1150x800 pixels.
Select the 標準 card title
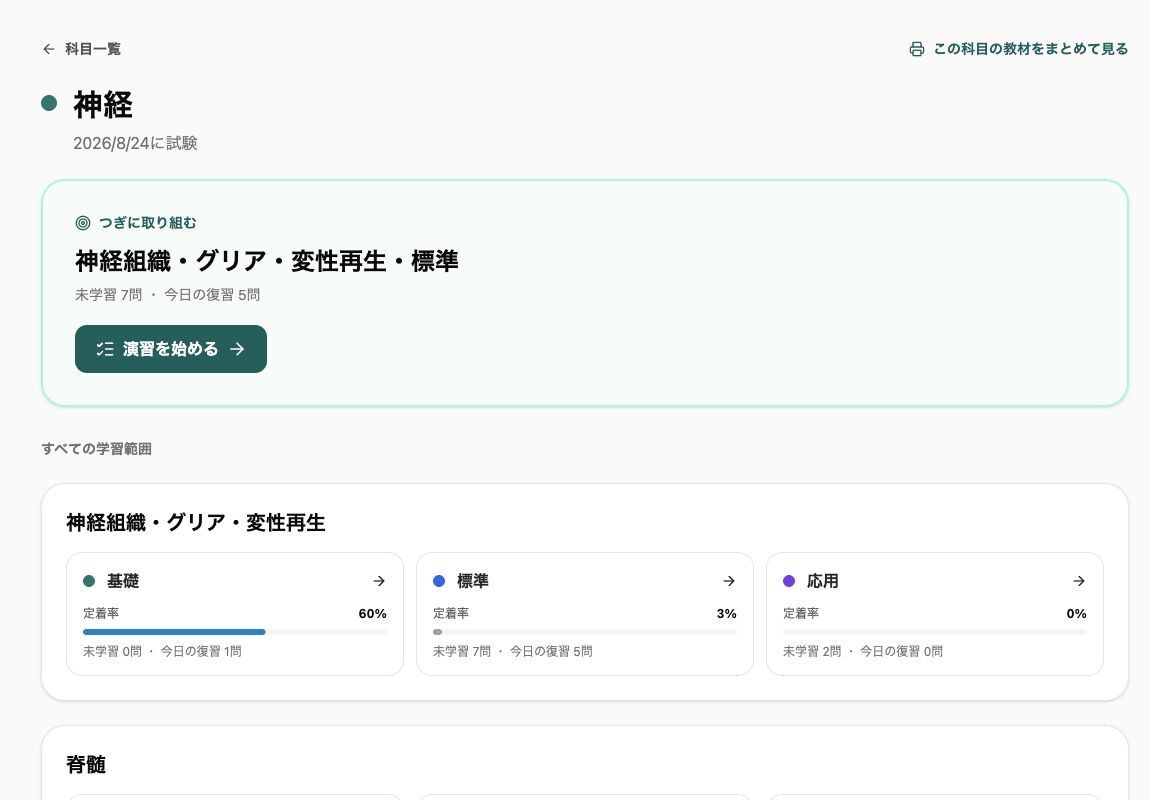[472, 581]
